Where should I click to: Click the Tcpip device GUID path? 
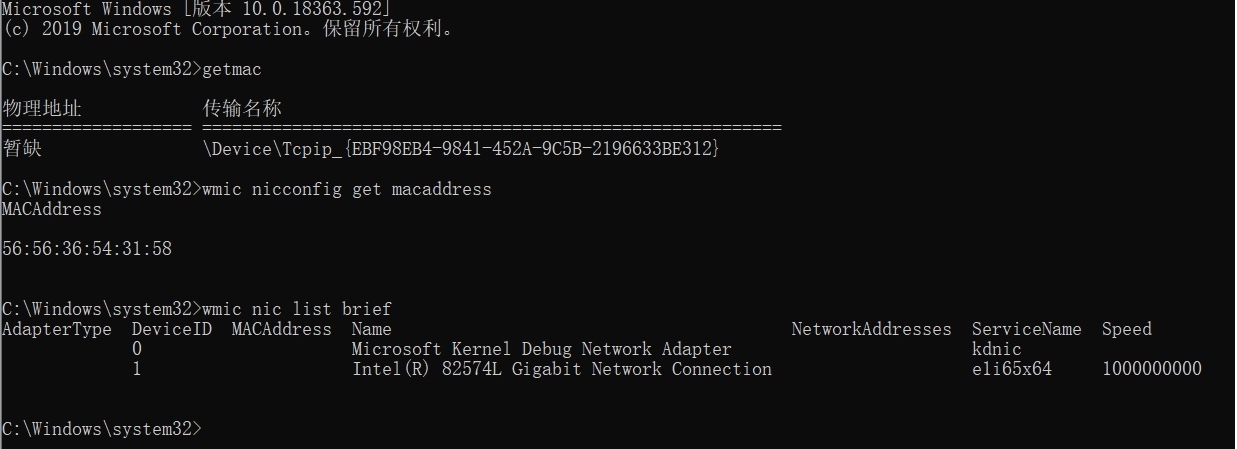point(461,149)
